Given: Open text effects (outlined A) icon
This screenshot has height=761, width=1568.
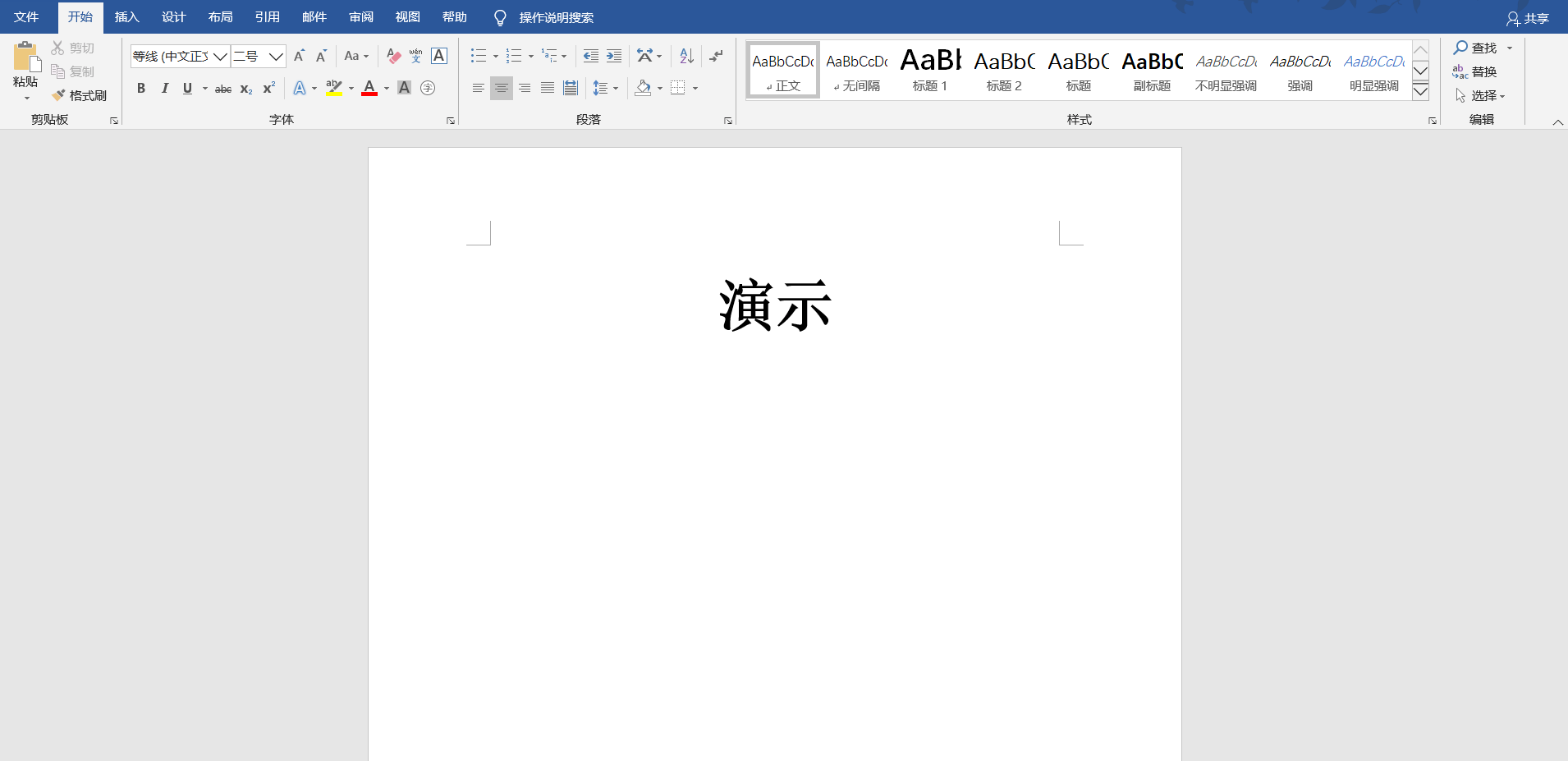Looking at the screenshot, I should 300,88.
